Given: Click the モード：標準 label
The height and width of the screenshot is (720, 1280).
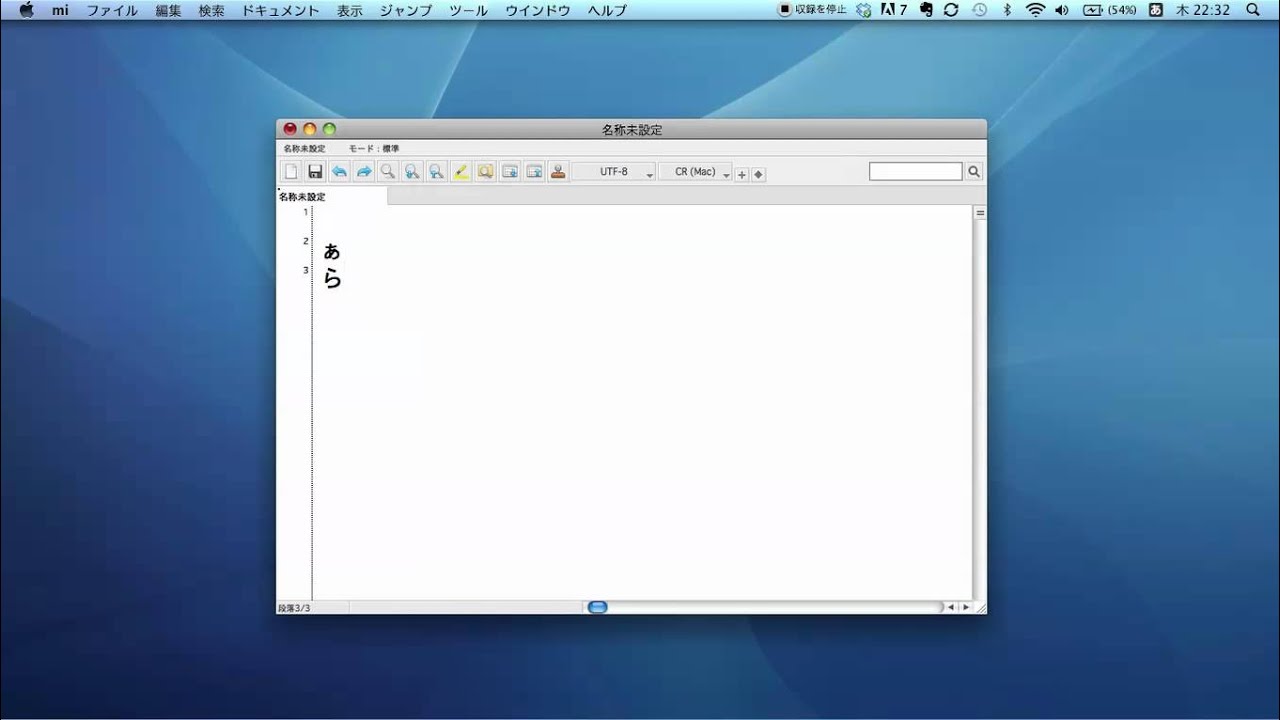Looking at the screenshot, I should pos(373,149).
